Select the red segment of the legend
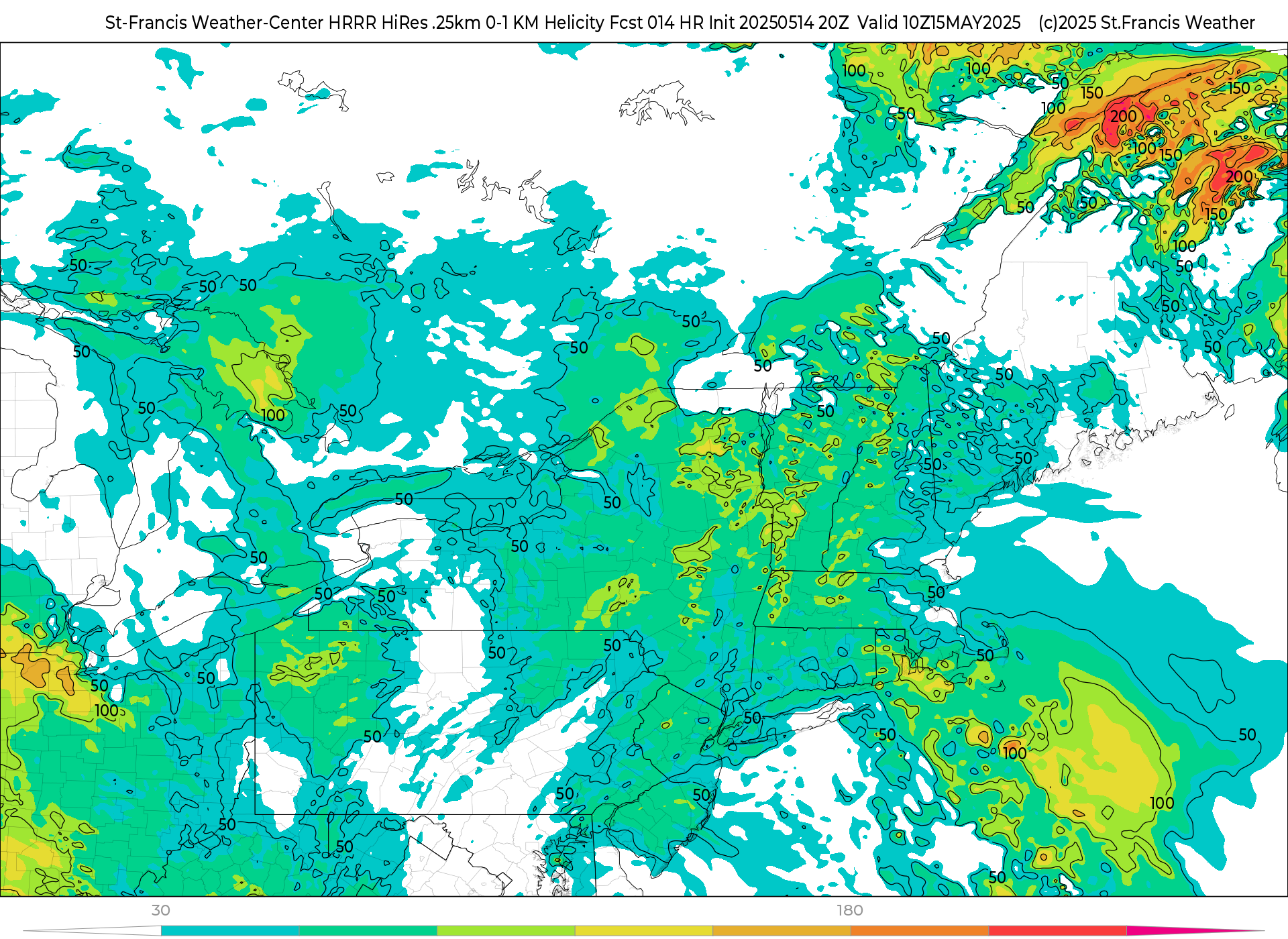The width and height of the screenshot is (1288, 939). (x=1058, y=931)
